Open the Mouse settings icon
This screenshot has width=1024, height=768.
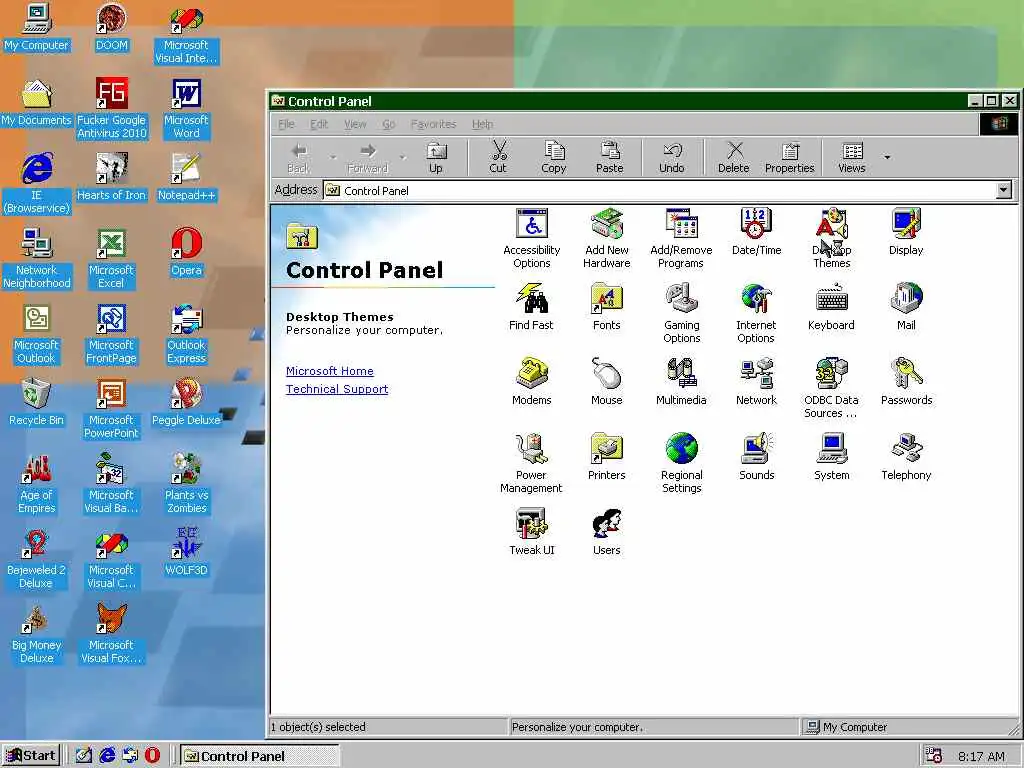click(607, 381)
